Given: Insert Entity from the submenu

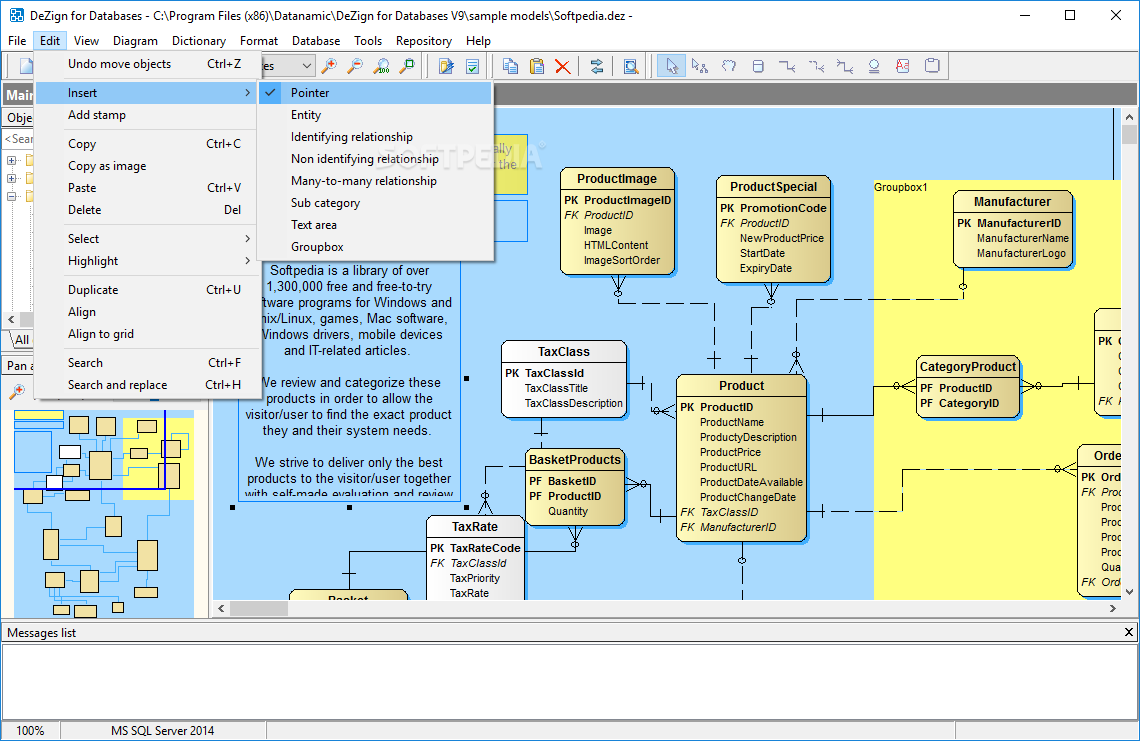Looking at the screenshot, I should coord(375,115).
